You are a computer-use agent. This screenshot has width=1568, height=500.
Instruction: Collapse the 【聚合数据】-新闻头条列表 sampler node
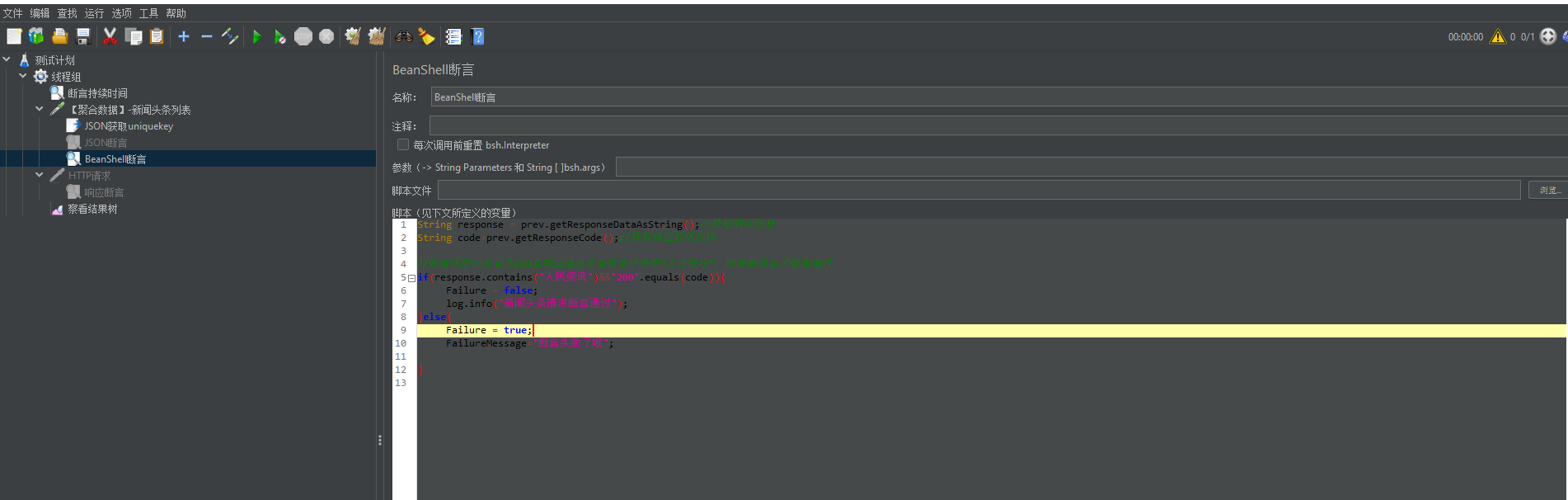pyautogui.click(x=40, y=109)
